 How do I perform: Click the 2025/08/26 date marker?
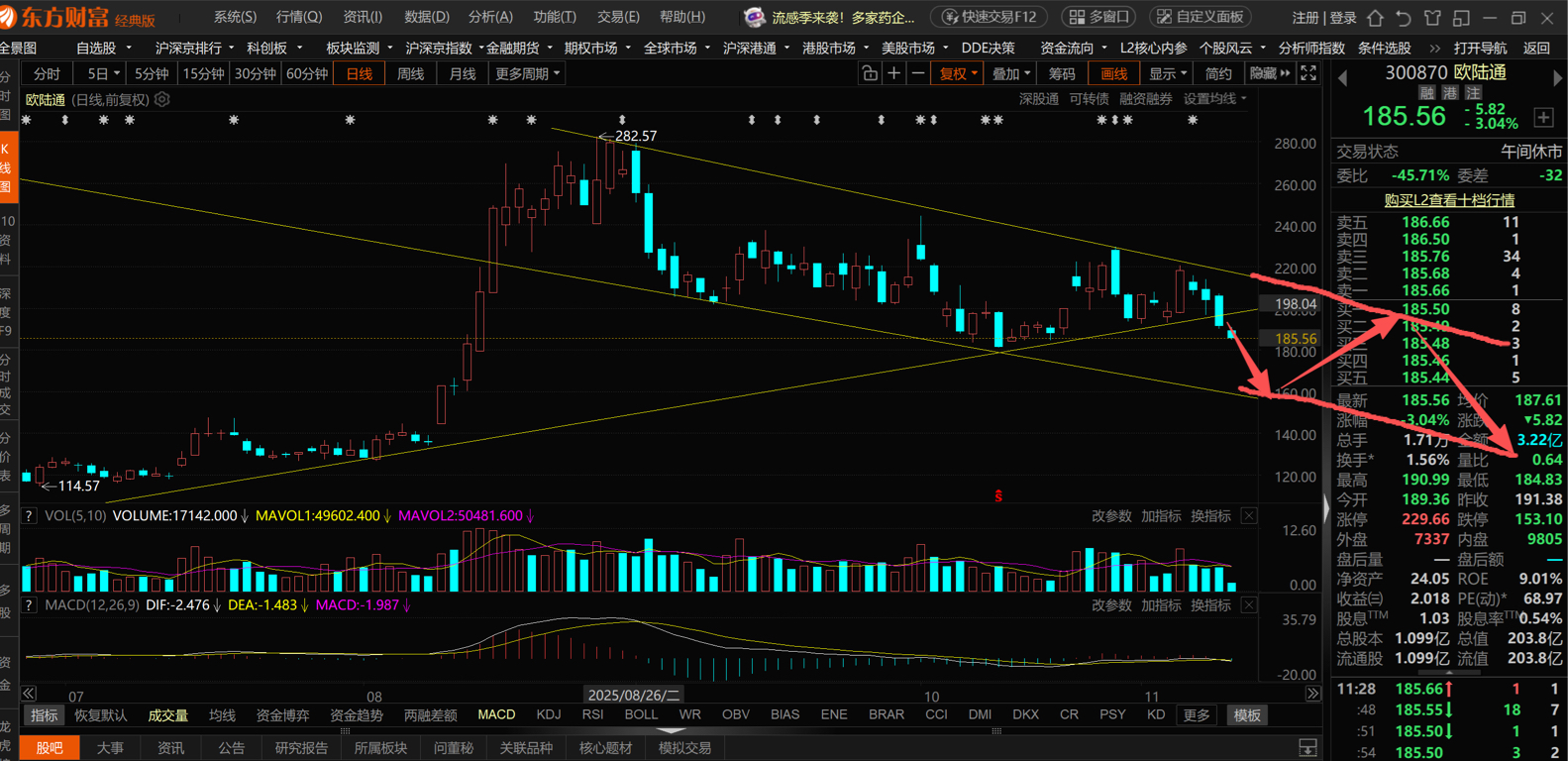click(x=634, y=696)
